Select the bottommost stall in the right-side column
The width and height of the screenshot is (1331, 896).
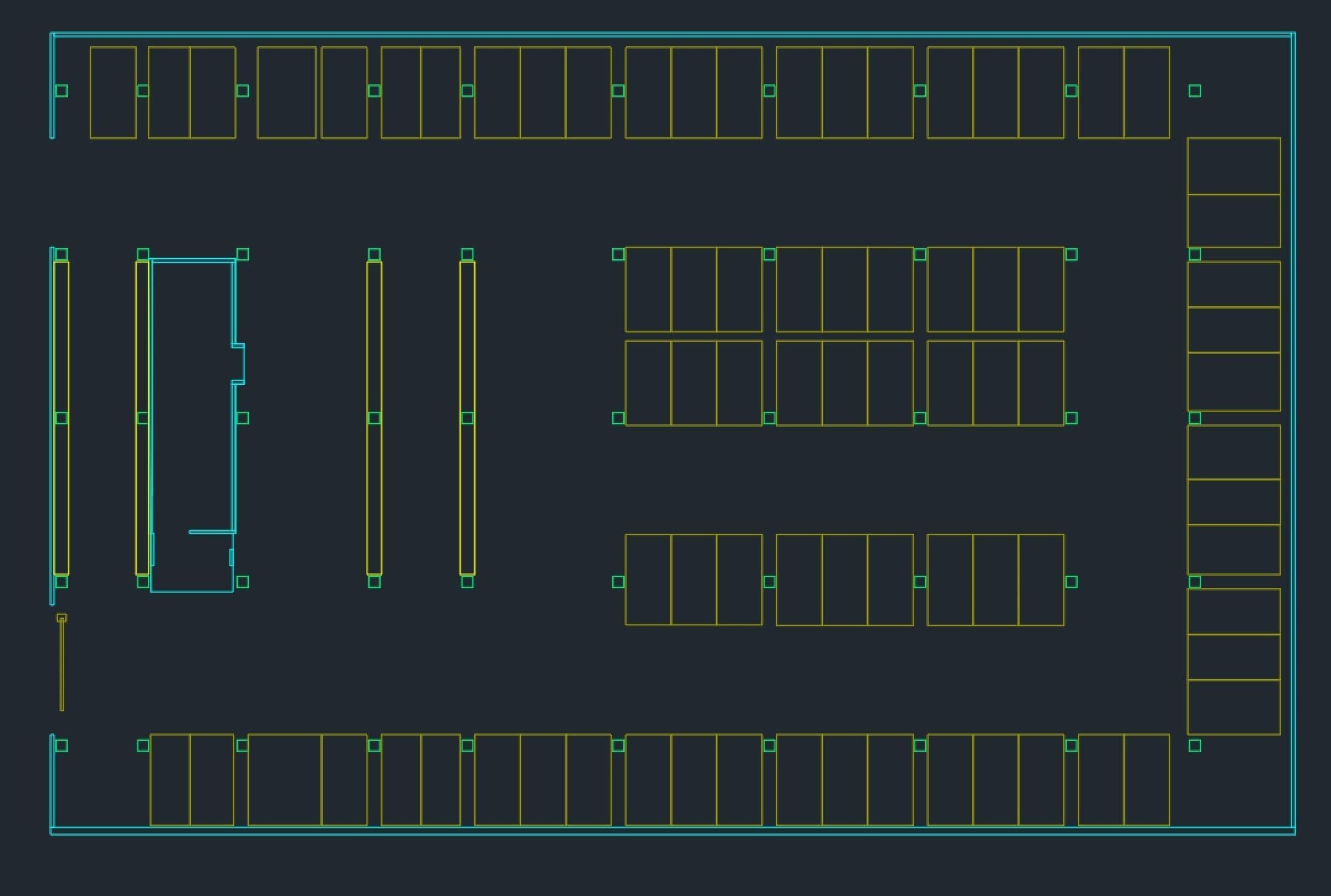1234,707
